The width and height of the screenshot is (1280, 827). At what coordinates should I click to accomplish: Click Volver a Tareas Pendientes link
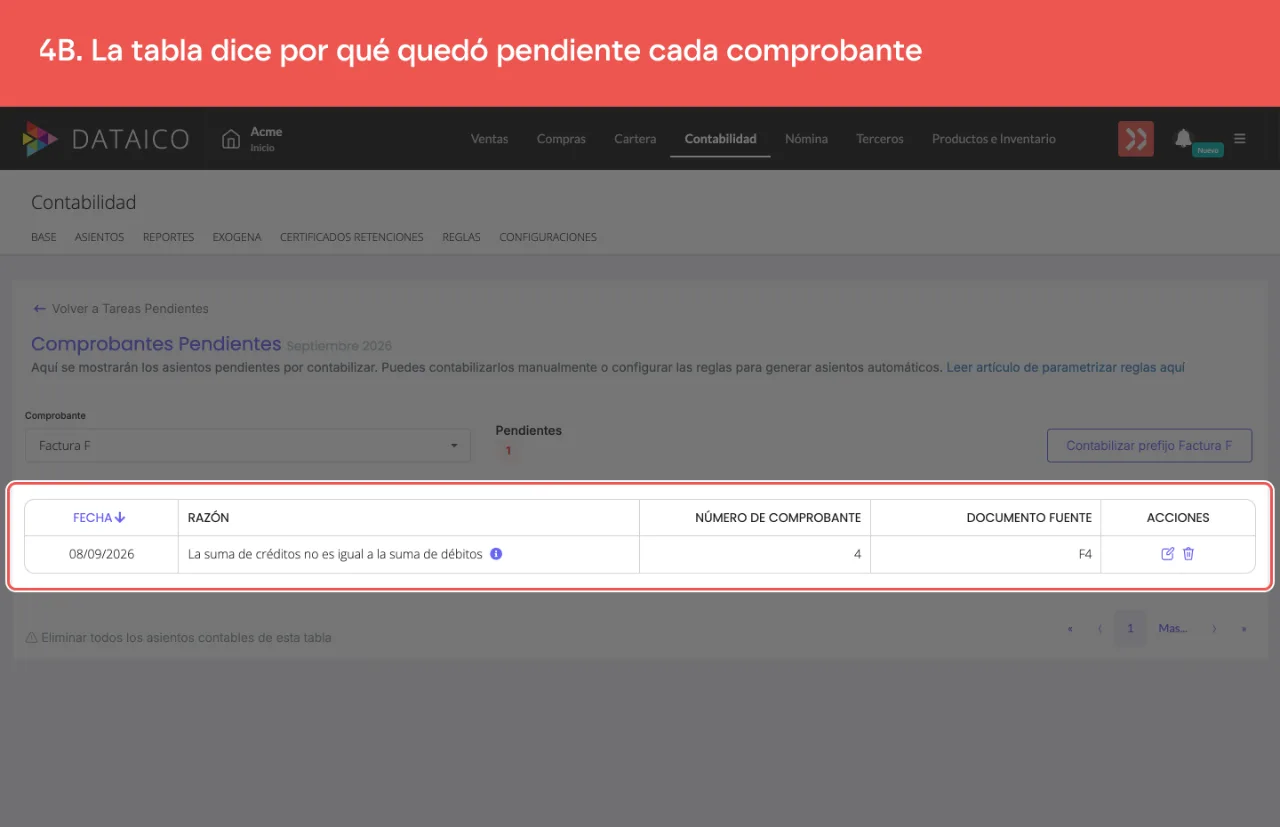121,309
